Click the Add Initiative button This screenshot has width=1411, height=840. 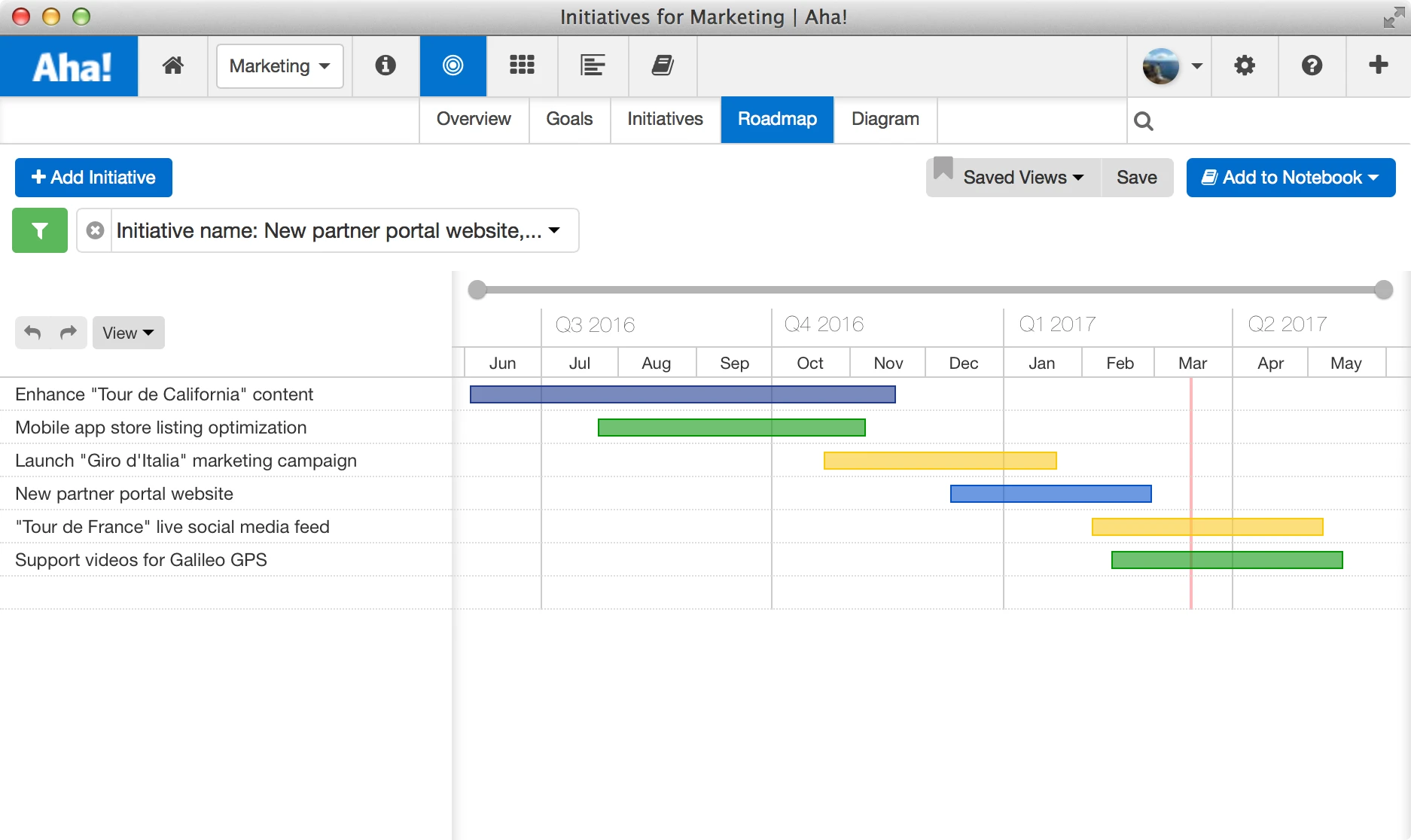coord(93,178)
